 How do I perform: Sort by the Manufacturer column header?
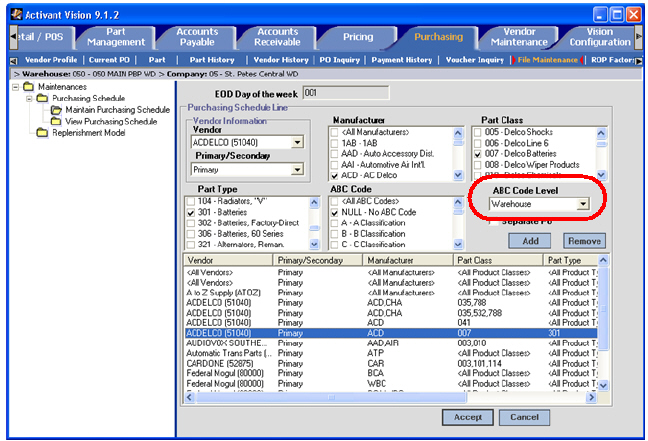[x=408, y=260]
